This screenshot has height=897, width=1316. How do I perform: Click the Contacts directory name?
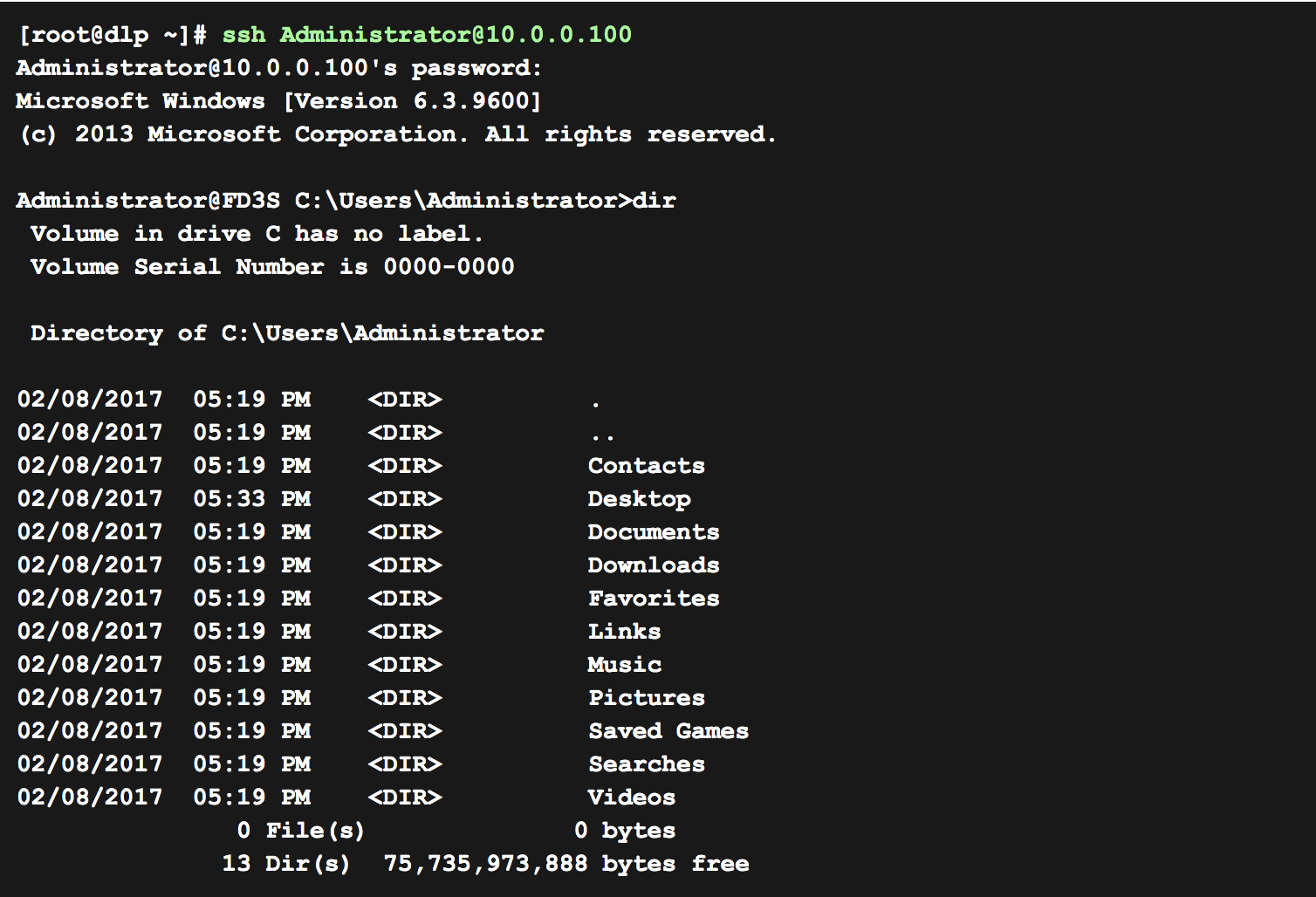pyautogui.click(x=646, y=466)
